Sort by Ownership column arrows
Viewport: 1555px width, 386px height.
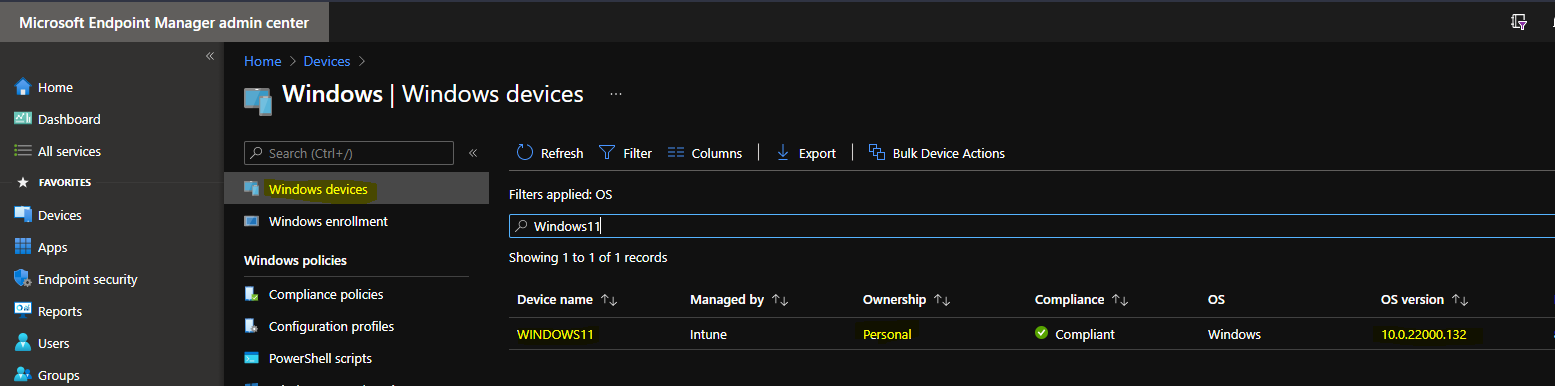coord(941,300)
